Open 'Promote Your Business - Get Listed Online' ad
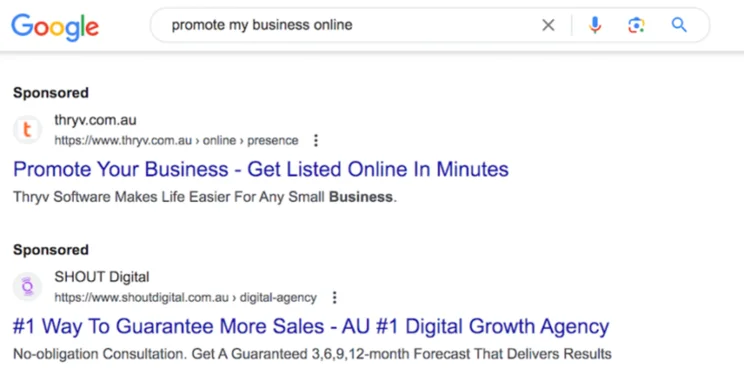The width and height of the screenshot is (744, 388). 261,169
